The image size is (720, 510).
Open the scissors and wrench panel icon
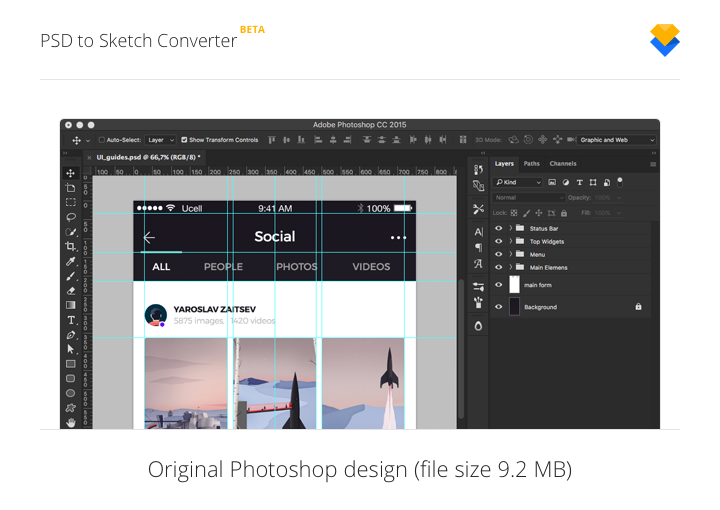[478, 209]
